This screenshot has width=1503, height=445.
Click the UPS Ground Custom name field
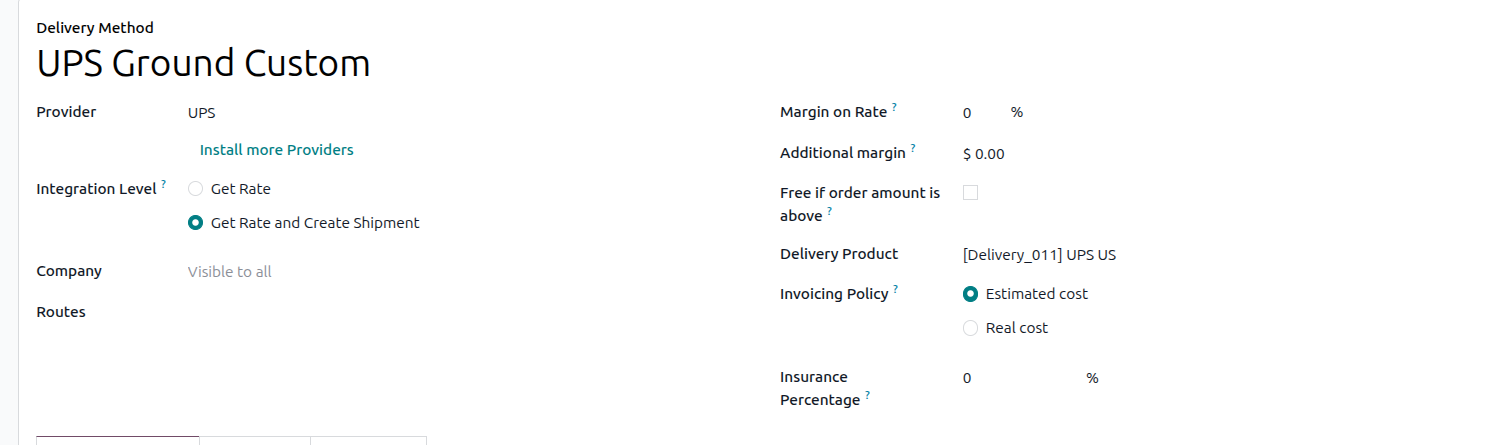(x=204, y=64)
